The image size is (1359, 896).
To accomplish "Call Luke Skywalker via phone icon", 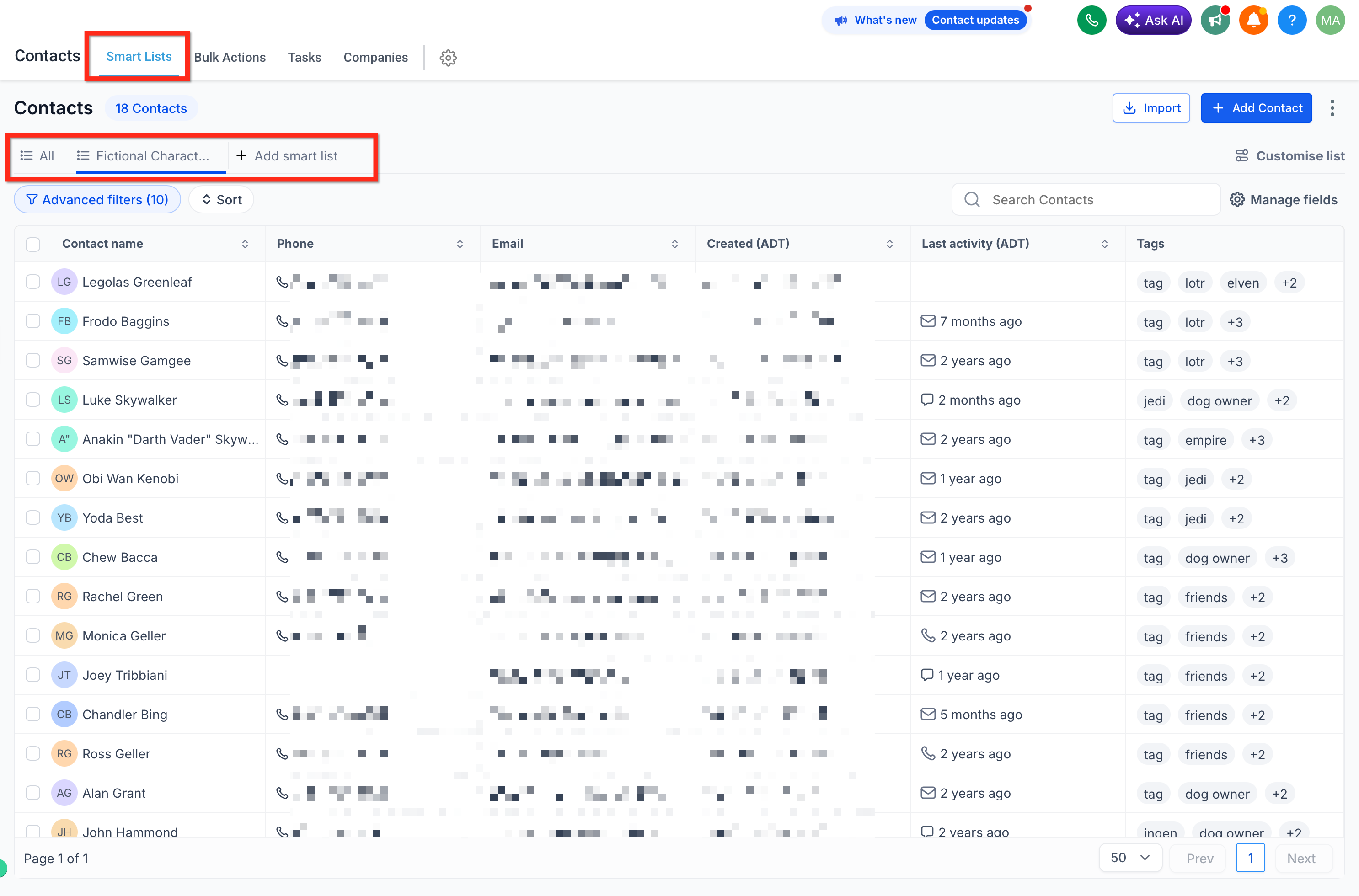I will 282,400.
